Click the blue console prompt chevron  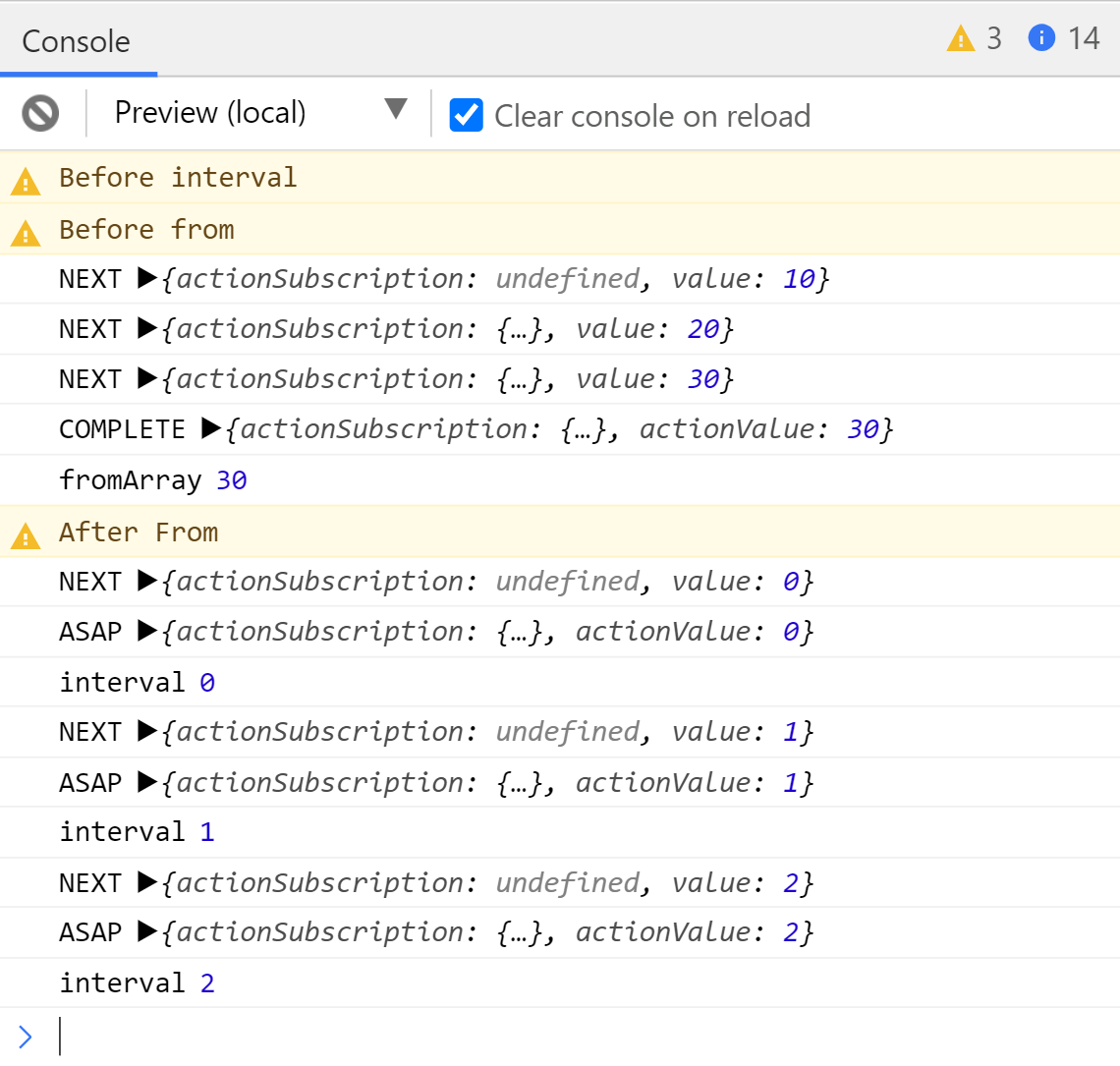point(25,1037)
